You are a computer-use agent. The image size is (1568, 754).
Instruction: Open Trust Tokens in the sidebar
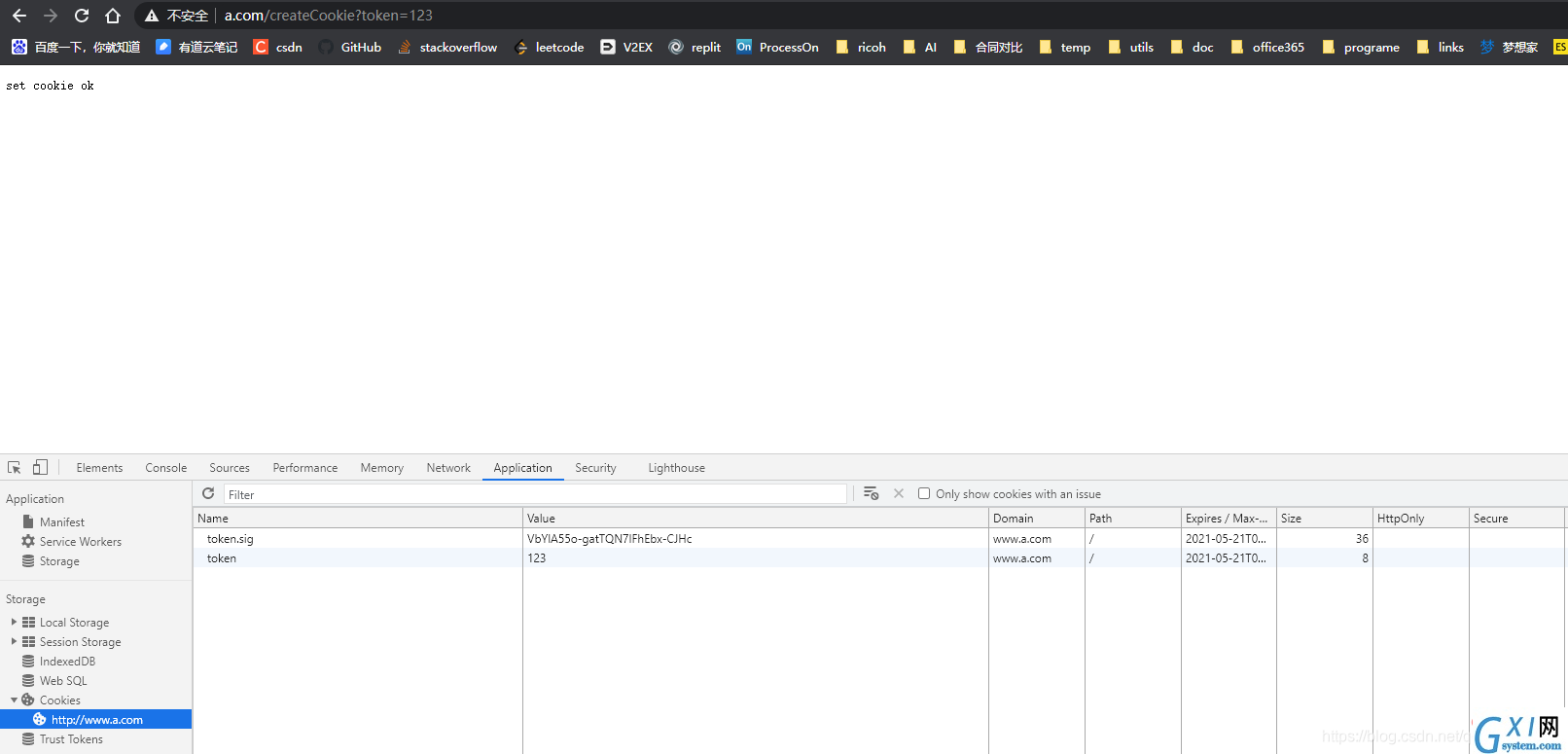[71, 739]
